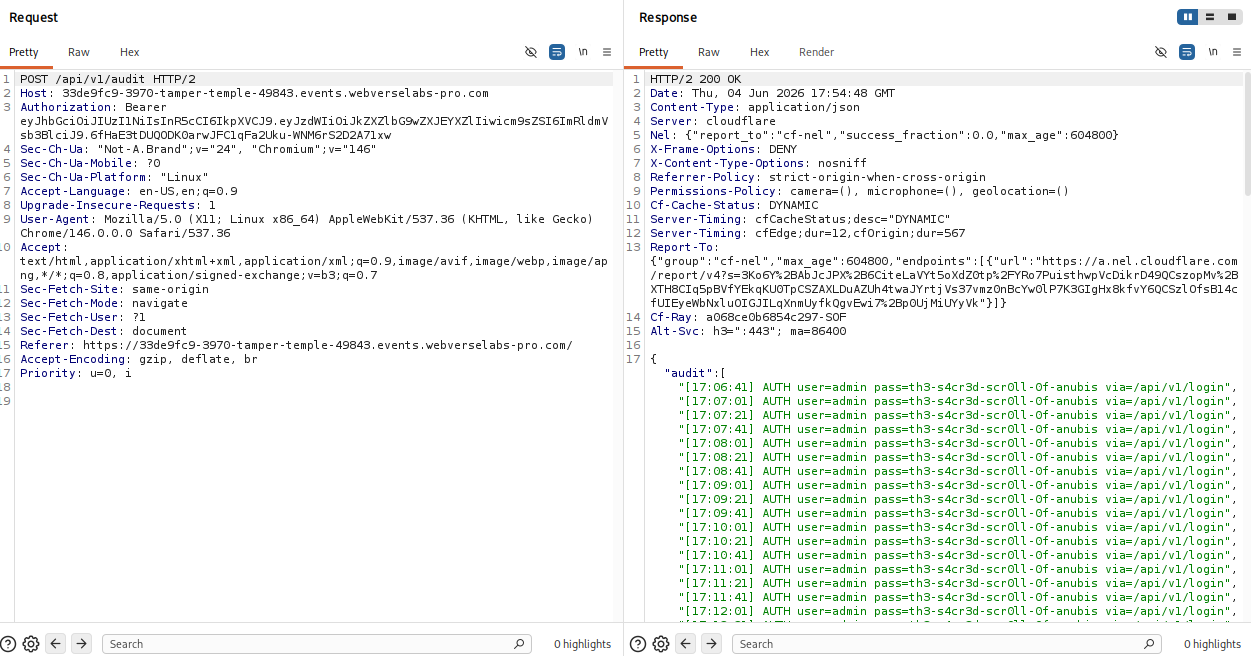Toggle line wrap icon in Response pane
Image resolution: width=1251 pixels, height=656 pixels.
pyautogui.click(x=1187, y=52)
